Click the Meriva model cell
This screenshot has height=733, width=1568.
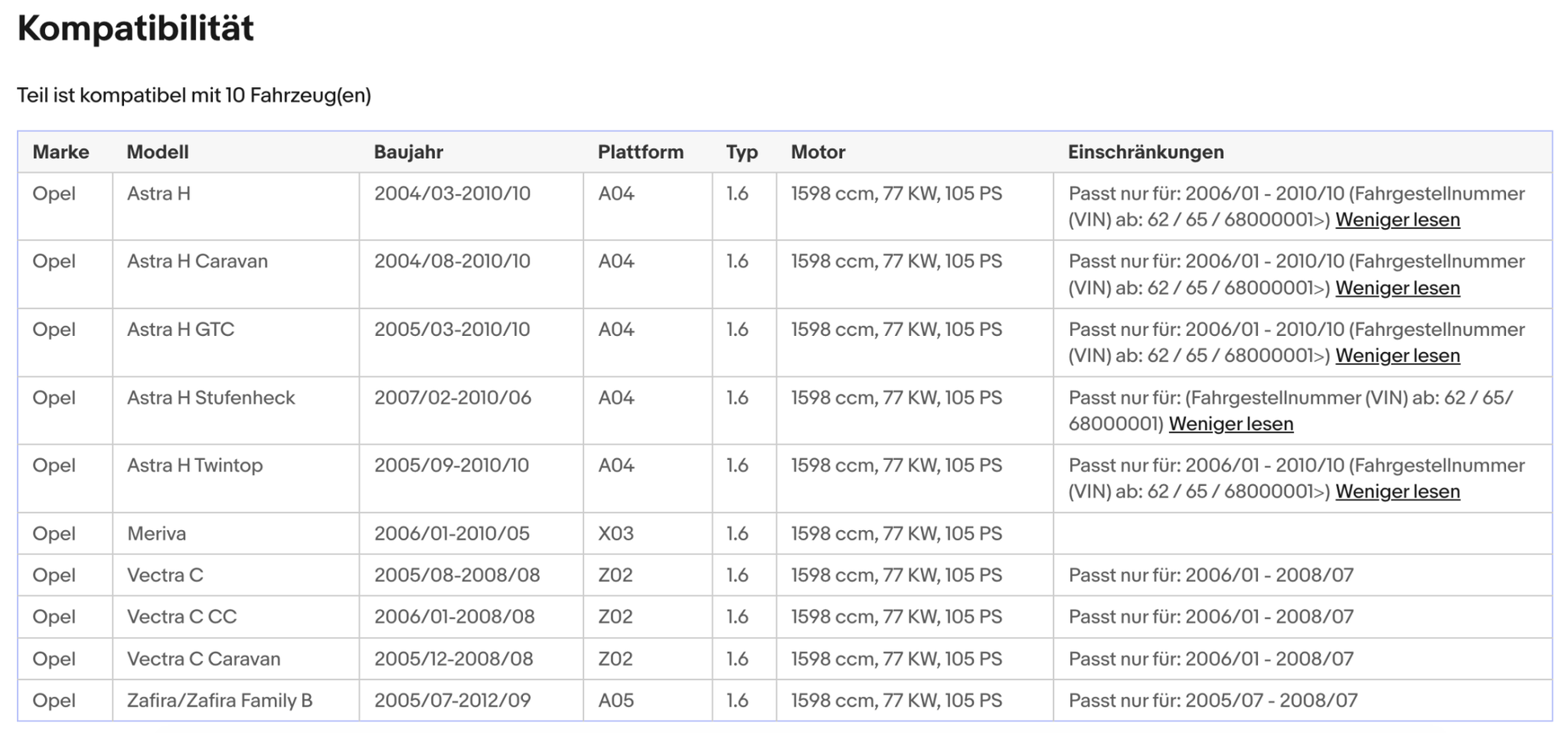pos(156,534)
